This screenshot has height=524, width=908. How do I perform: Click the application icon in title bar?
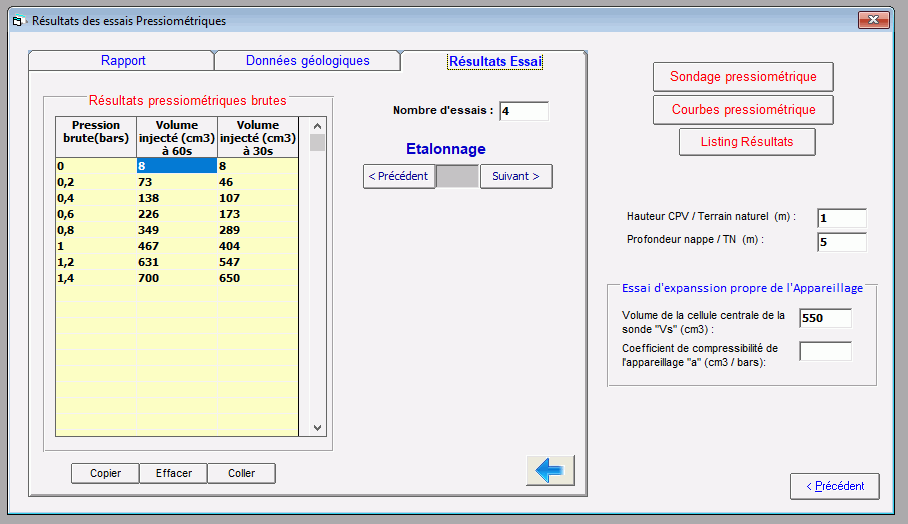point(17,20)
